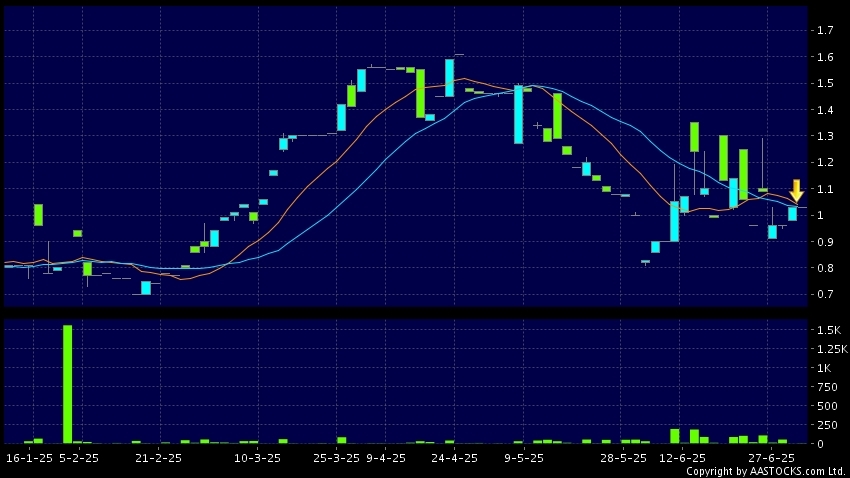Select the 9-5-25 date label
The image size is (850, 478).
point(524,458)
